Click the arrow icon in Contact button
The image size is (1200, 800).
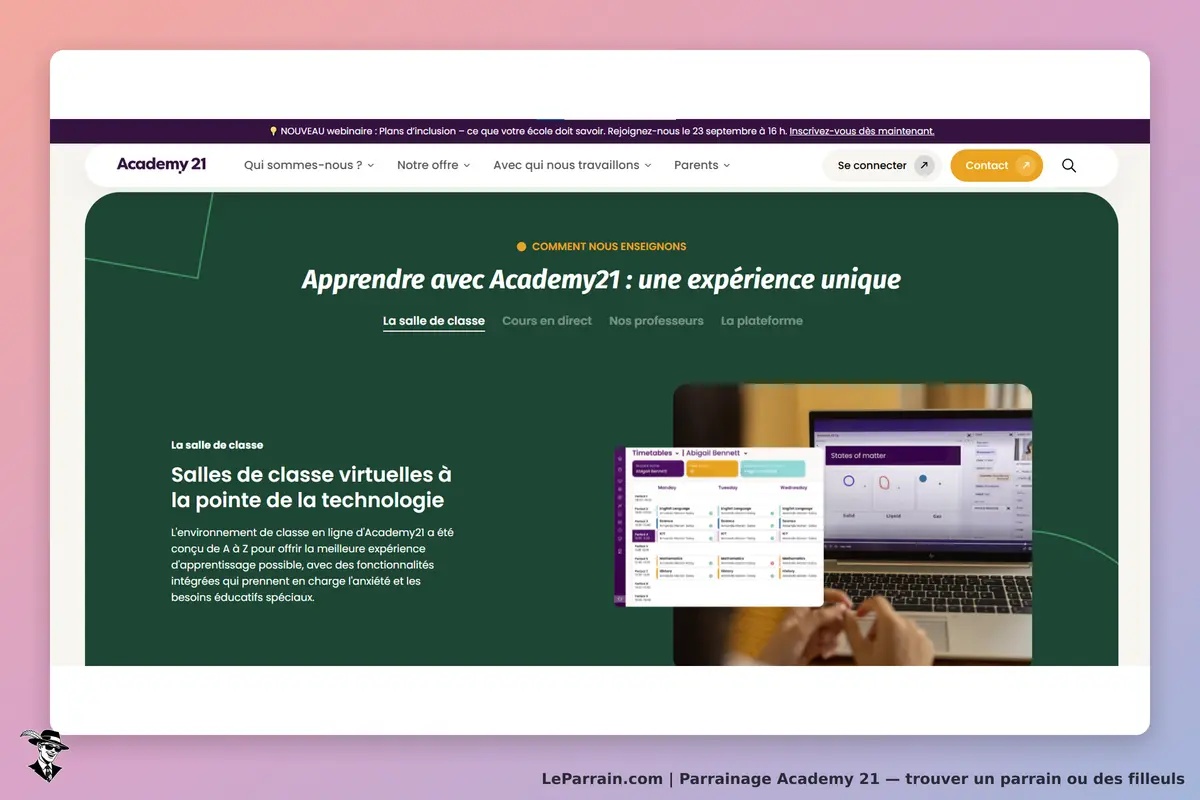[x=1025, y=166]
